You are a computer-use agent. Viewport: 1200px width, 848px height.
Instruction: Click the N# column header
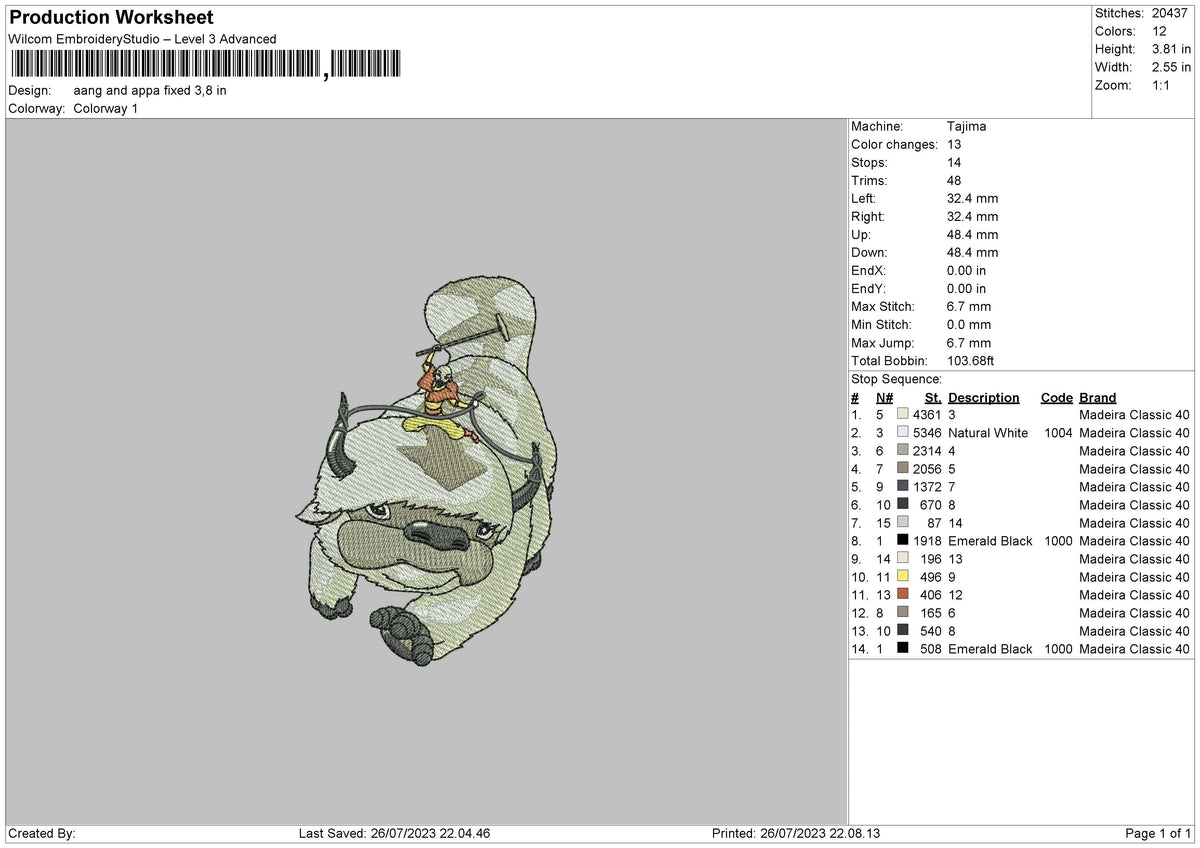(884, 398)
